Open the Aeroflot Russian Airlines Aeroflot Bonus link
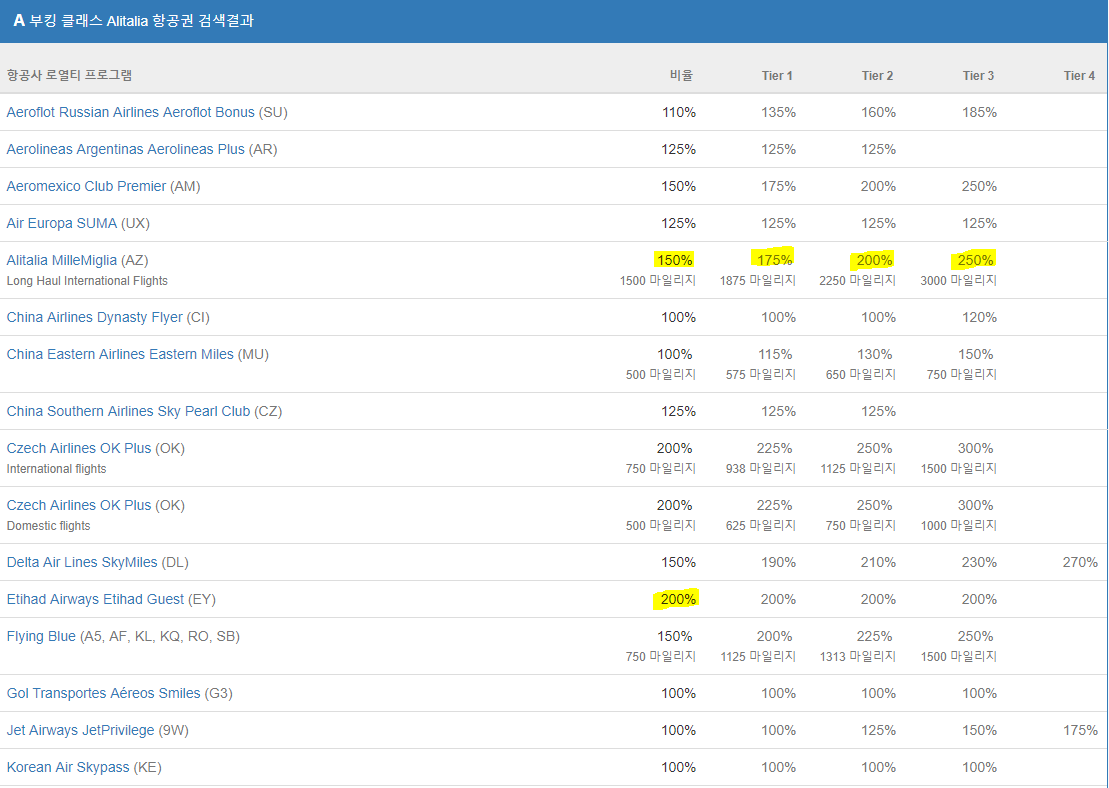This screenshot has height=788, width=1109. (x=130, y=112)
